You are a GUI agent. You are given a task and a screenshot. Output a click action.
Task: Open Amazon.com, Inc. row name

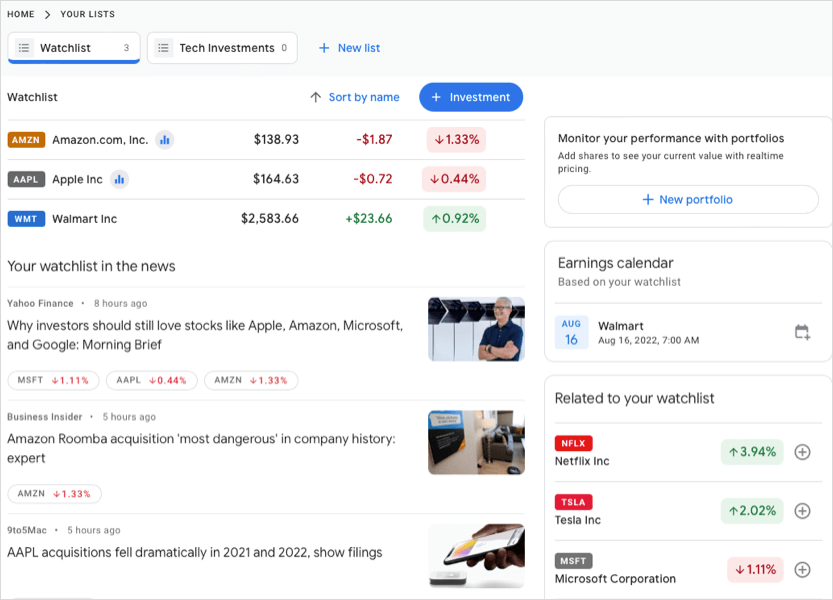(100, 140)
